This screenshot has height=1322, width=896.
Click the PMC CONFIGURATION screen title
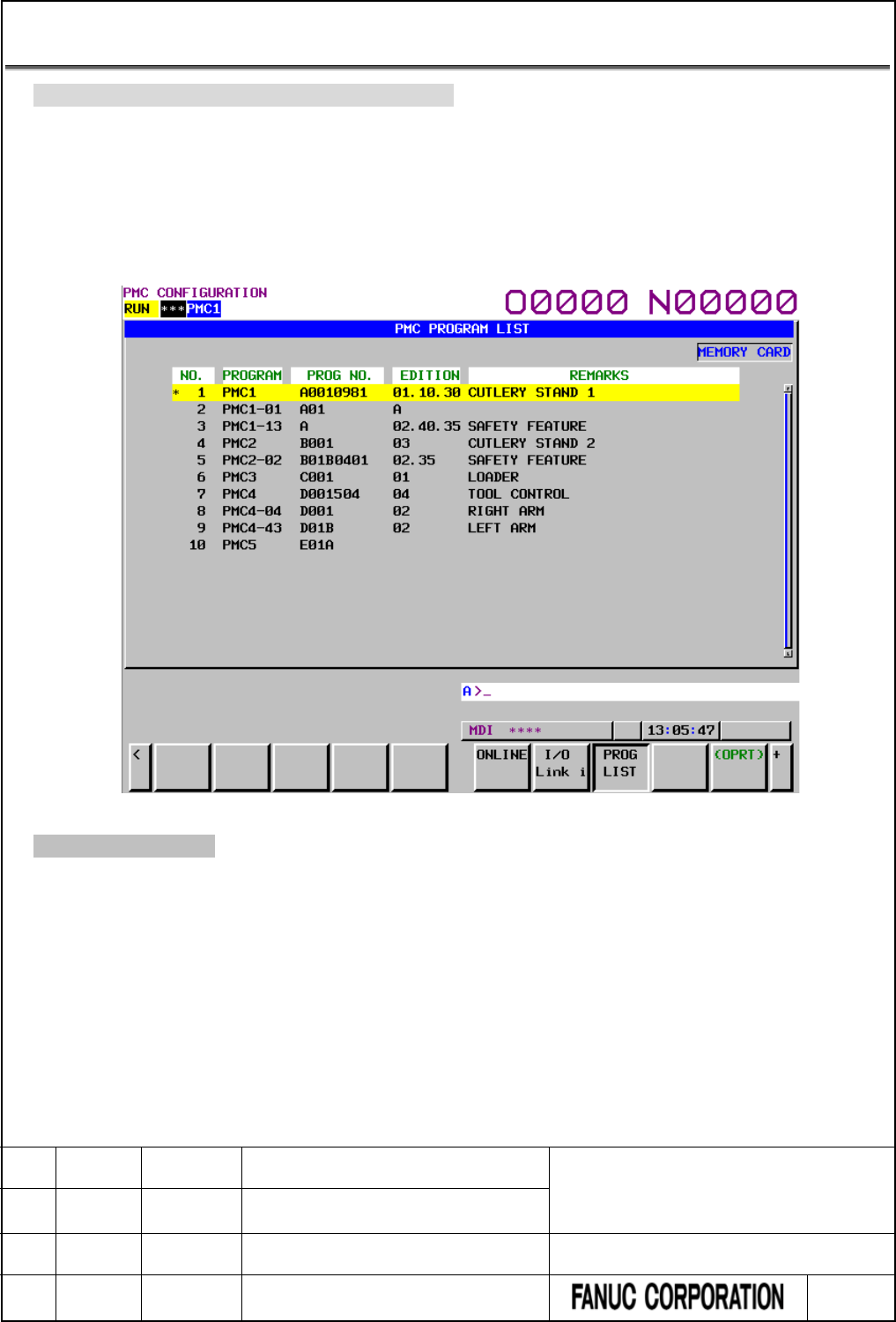195,293
